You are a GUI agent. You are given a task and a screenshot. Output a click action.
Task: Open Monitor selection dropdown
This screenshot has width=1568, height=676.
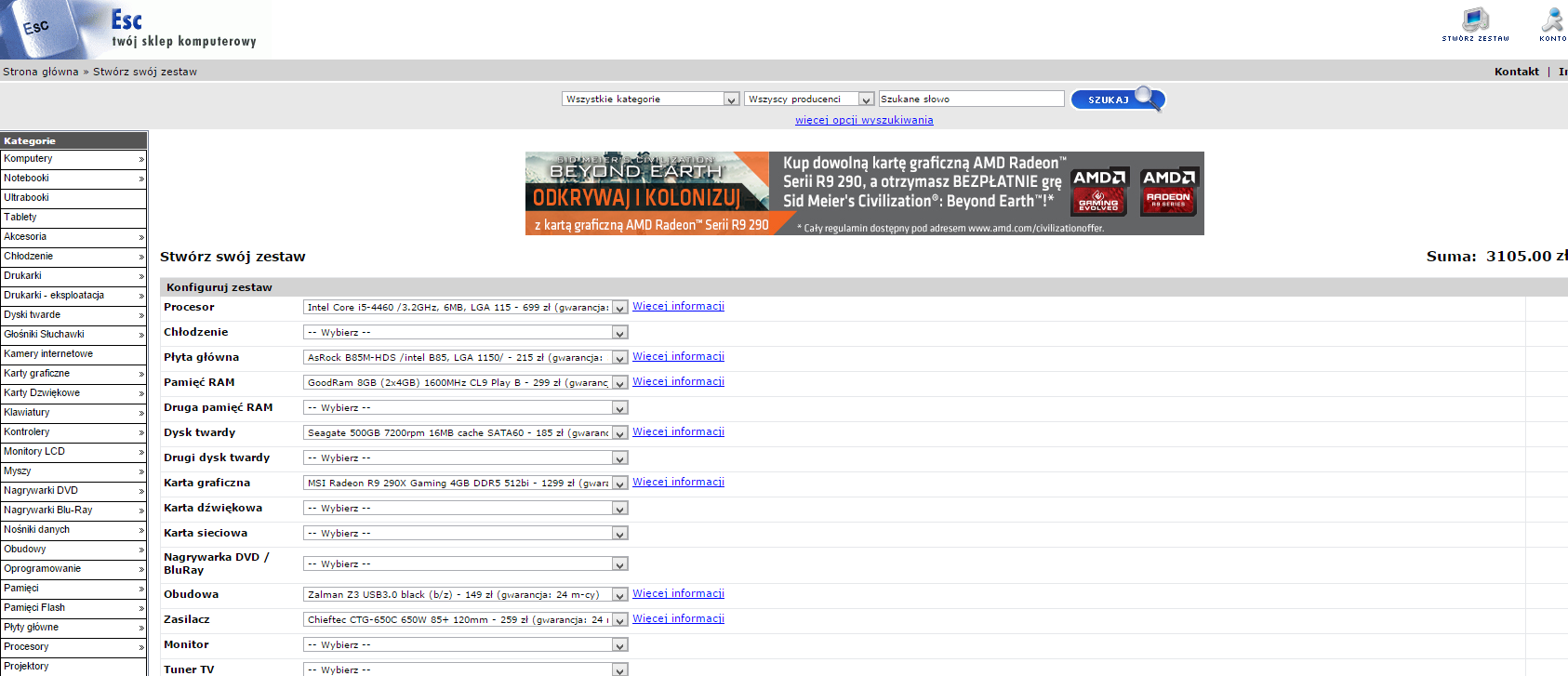pyautogui.click(x=466, y=644)
